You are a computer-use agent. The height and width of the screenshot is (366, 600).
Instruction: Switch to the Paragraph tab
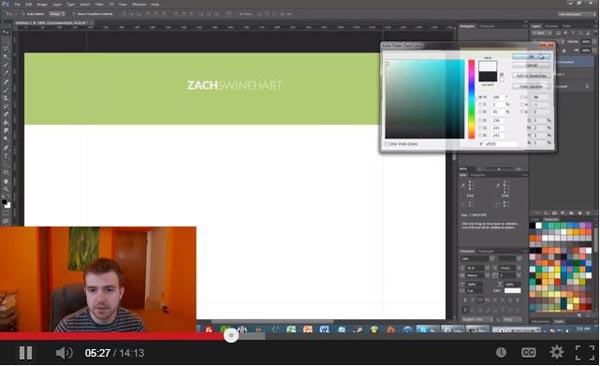point(486,251)
